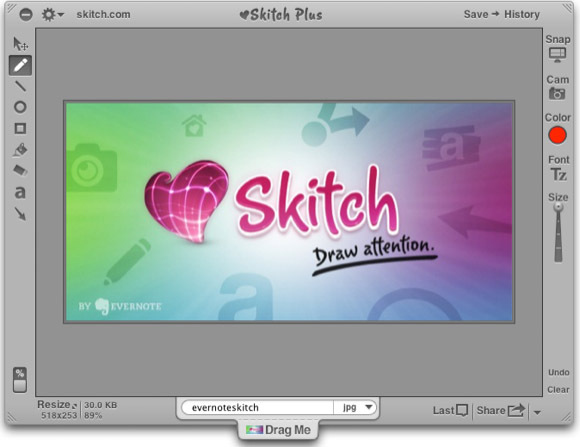Click the Save label

tap(476, 14)
